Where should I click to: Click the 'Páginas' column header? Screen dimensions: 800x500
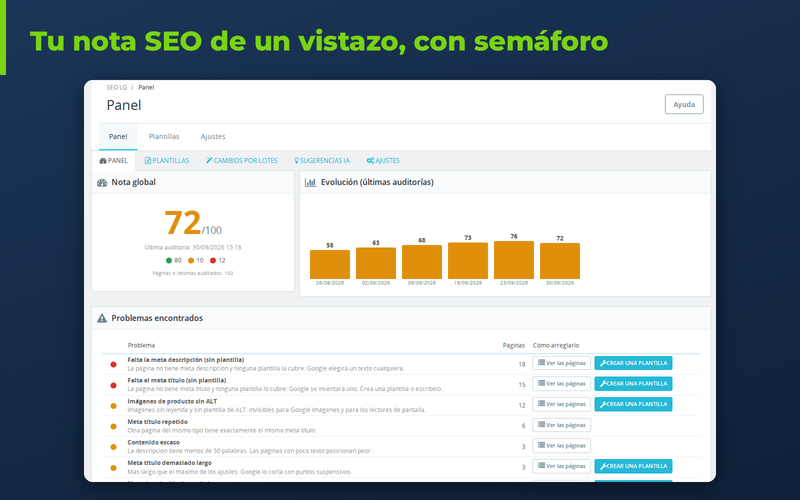click(514, 345)
